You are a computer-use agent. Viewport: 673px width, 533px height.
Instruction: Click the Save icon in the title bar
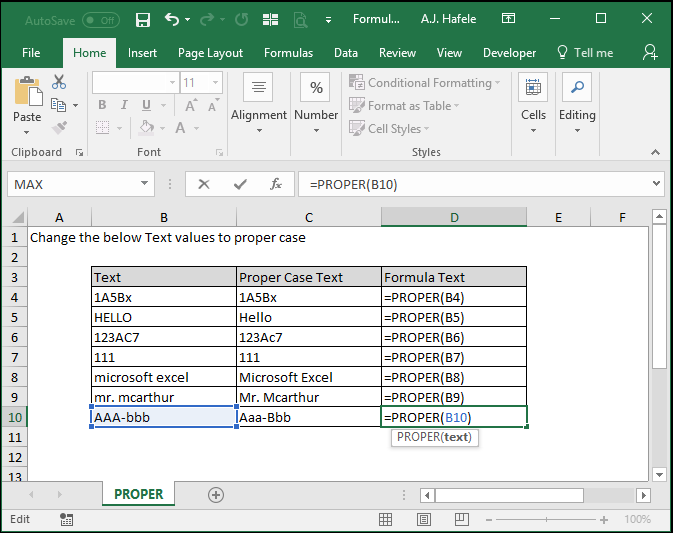click(142, 20)
